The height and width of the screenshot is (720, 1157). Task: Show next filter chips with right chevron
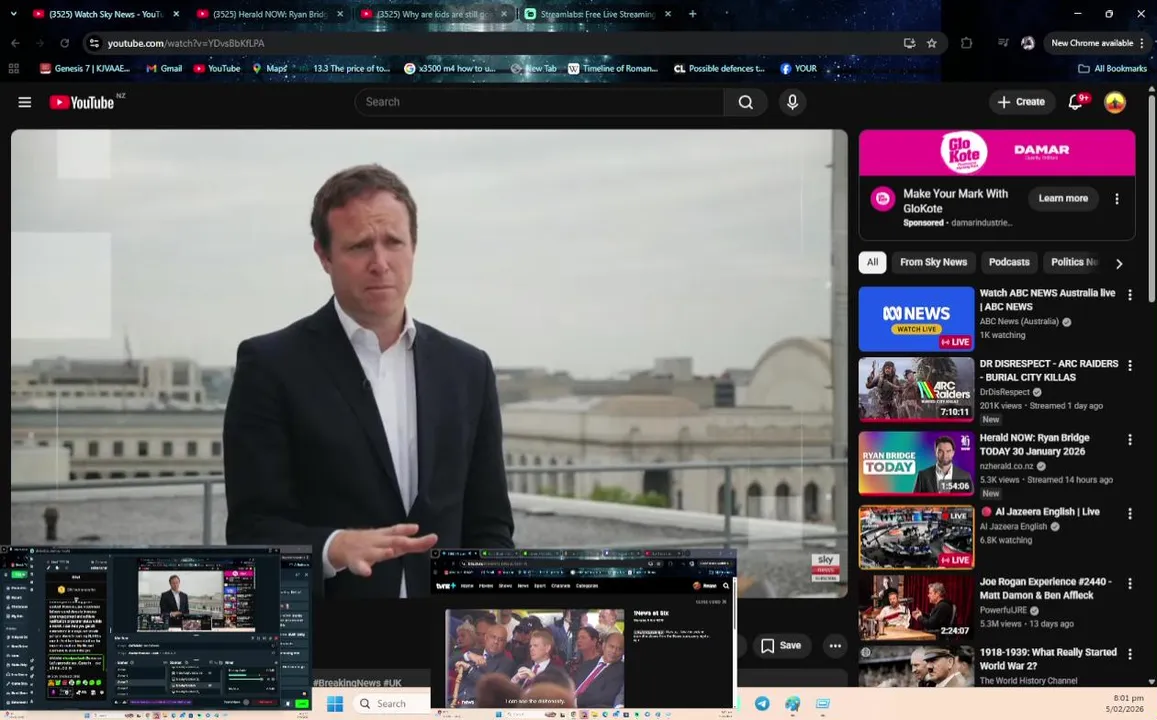(1119, 263)
